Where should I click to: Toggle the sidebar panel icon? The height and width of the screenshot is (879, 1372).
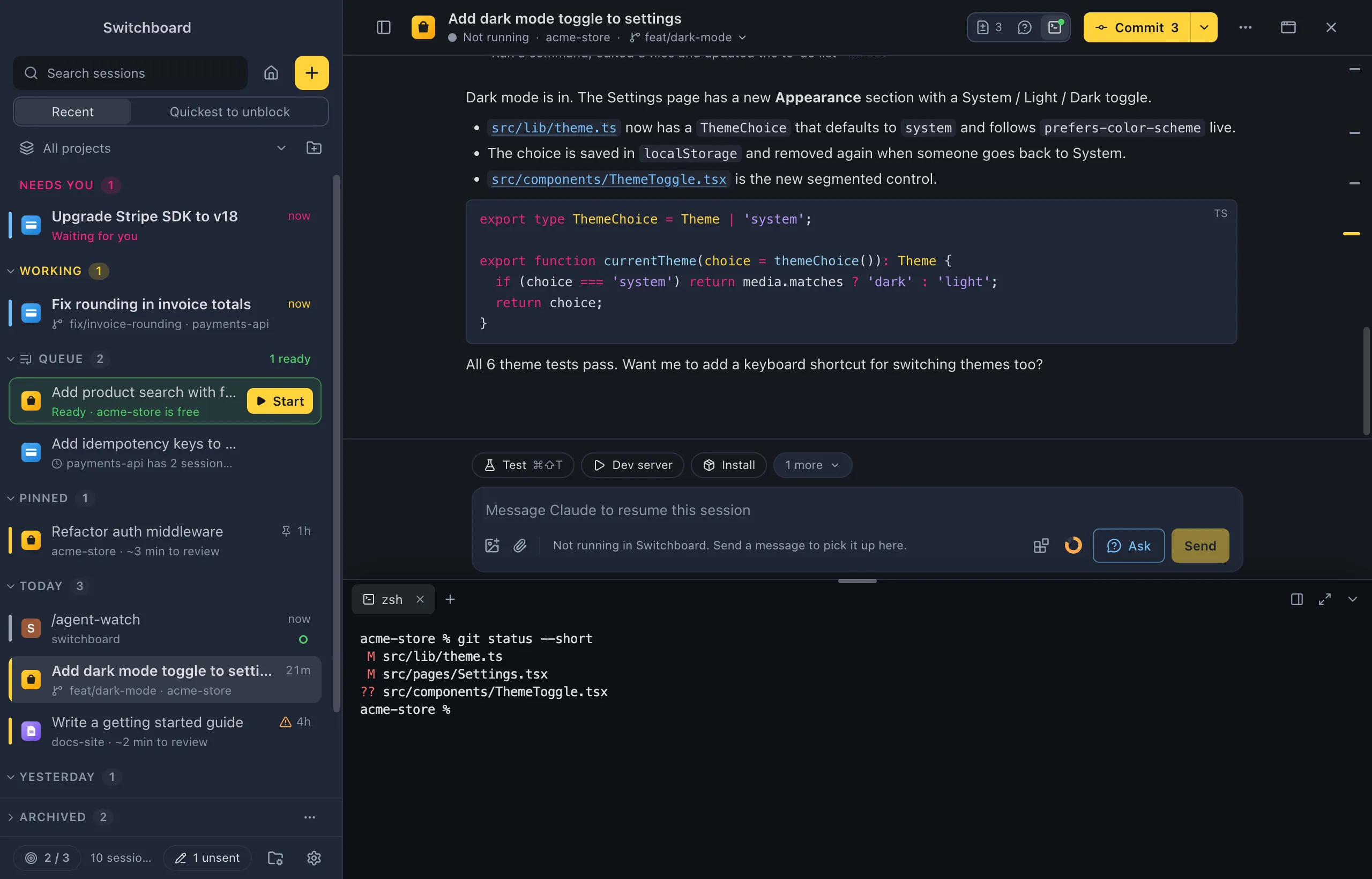pos(384,27)
